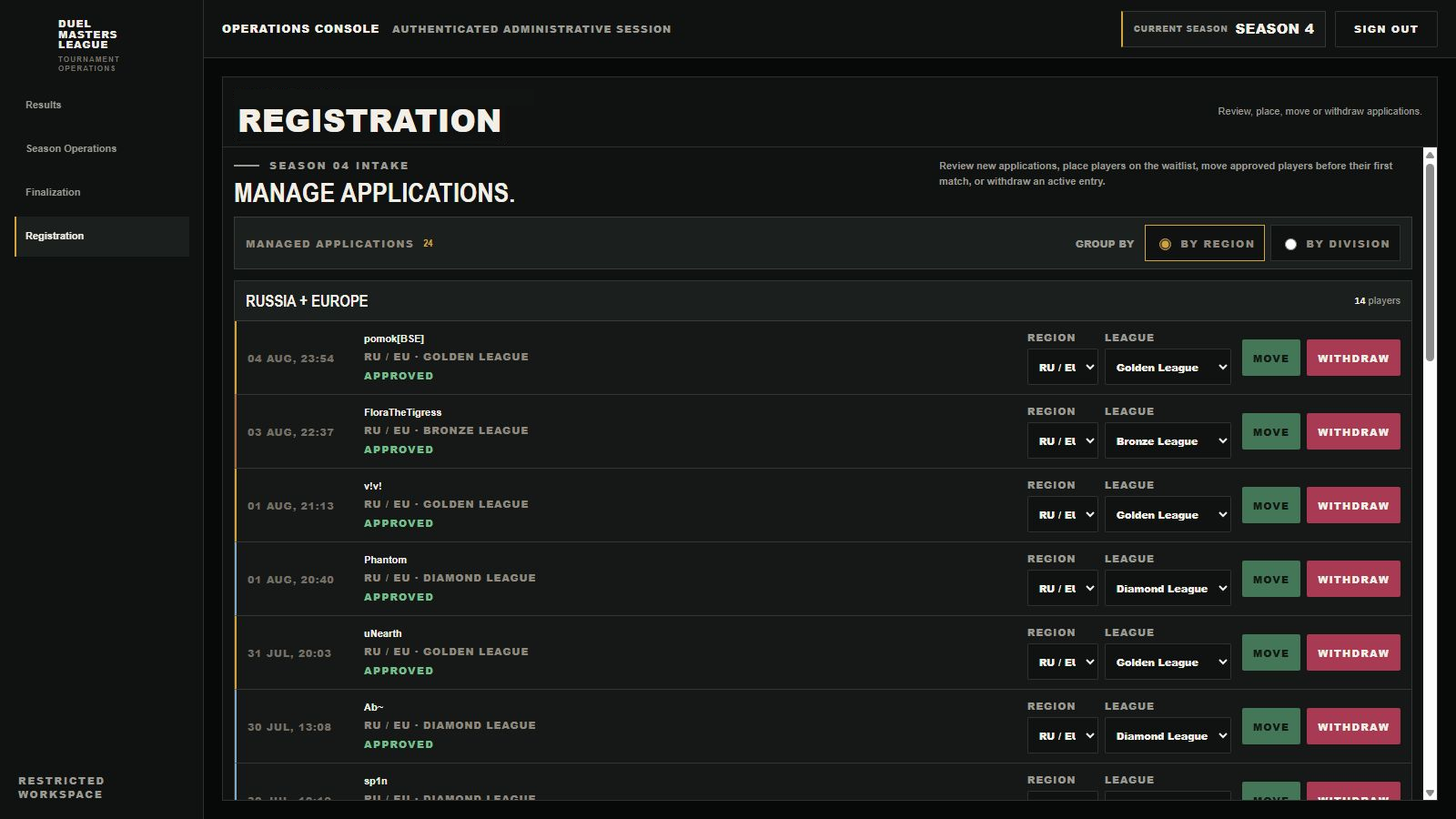Click the player name pomok[BSE]
This screenshot has width=1456, height=819.
pyautogui.click(x=394, y=339)
